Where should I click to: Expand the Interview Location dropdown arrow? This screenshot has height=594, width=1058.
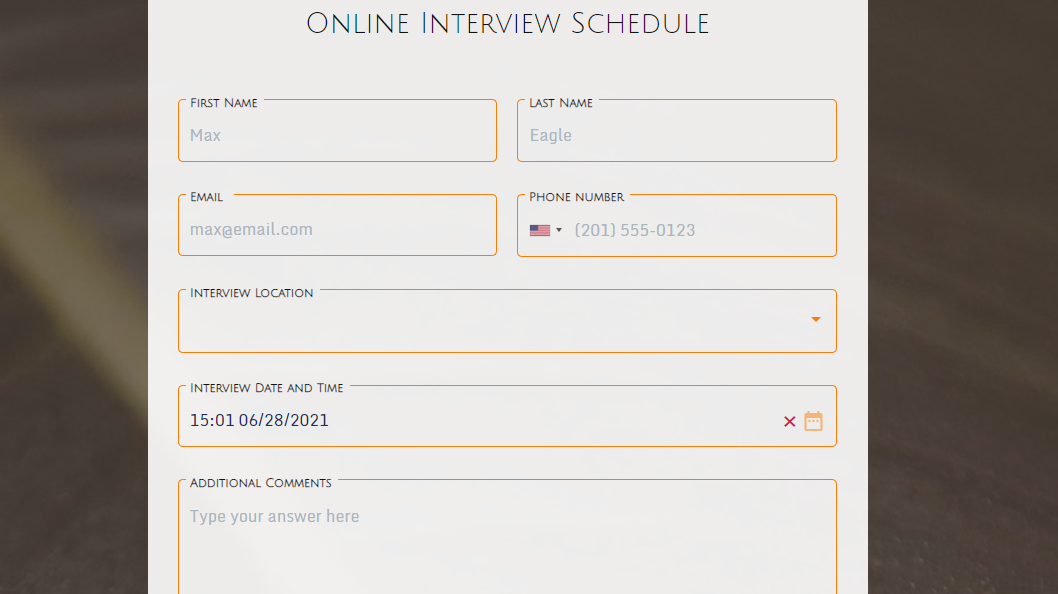[816, 319]
